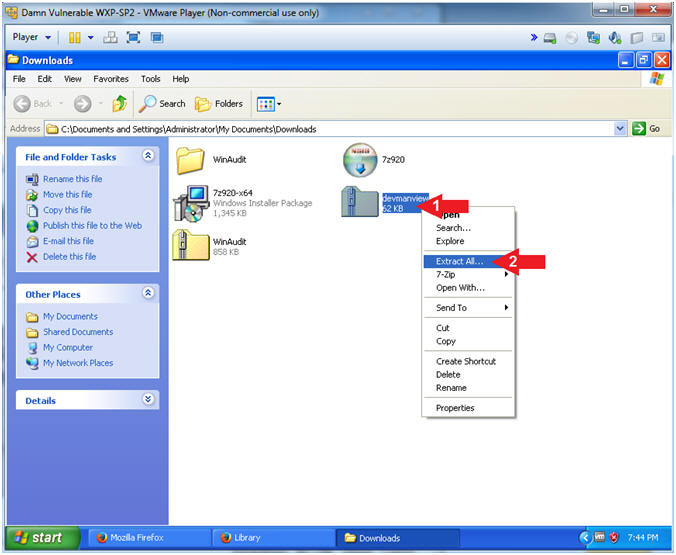Choose Rename in context menu

(468, 388)
